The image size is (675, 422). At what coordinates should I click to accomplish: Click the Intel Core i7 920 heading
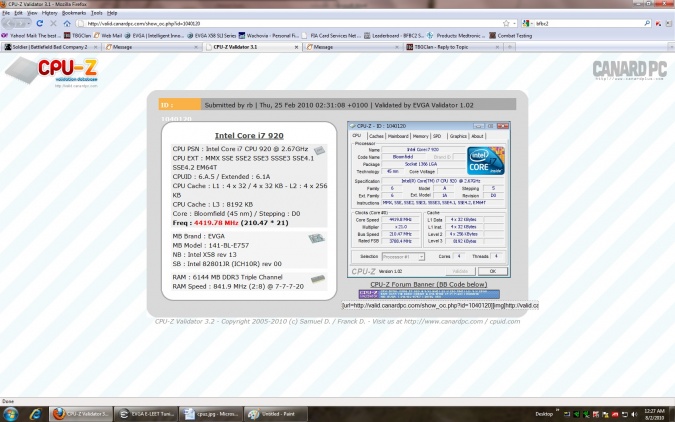pyautogui.click(x=249, y=136)
